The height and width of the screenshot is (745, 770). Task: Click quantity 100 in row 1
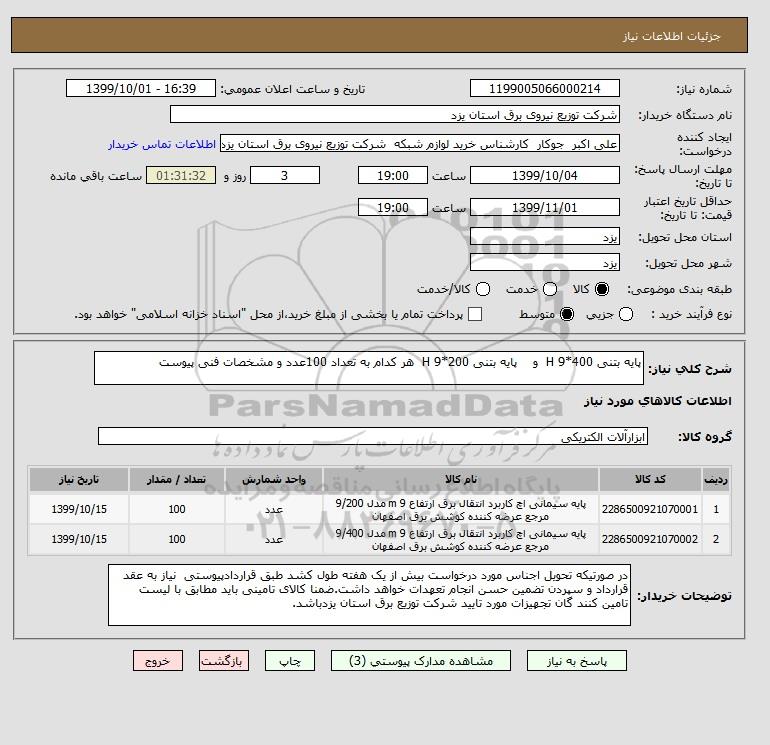177,509
